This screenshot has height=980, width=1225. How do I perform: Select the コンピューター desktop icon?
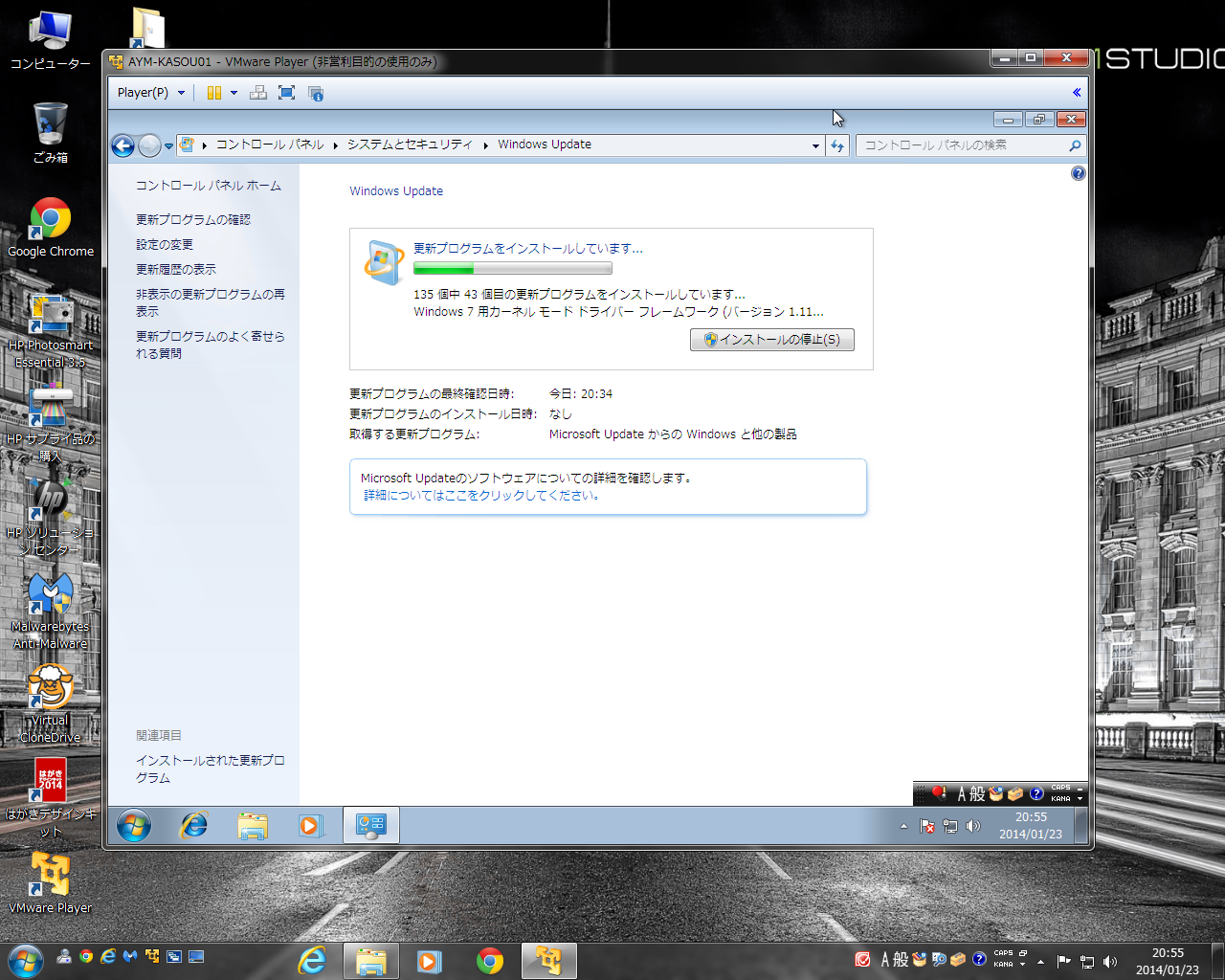point(51,41)
